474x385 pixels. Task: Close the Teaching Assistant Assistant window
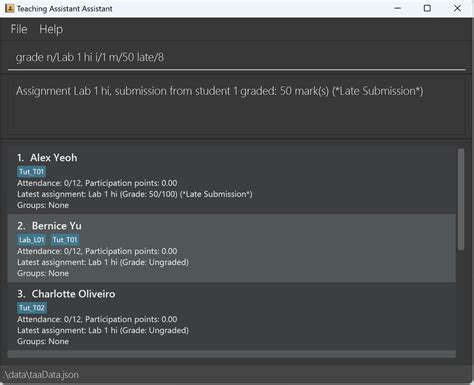tap(457, 8)
